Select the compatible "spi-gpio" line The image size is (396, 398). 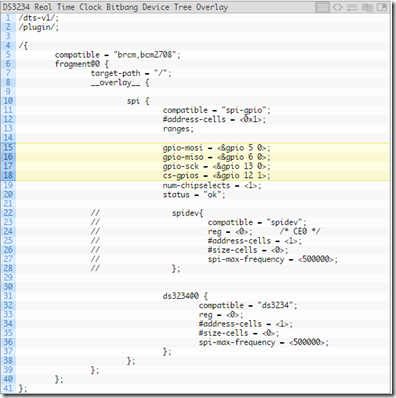pyautogui.click(x=217, y=110)
